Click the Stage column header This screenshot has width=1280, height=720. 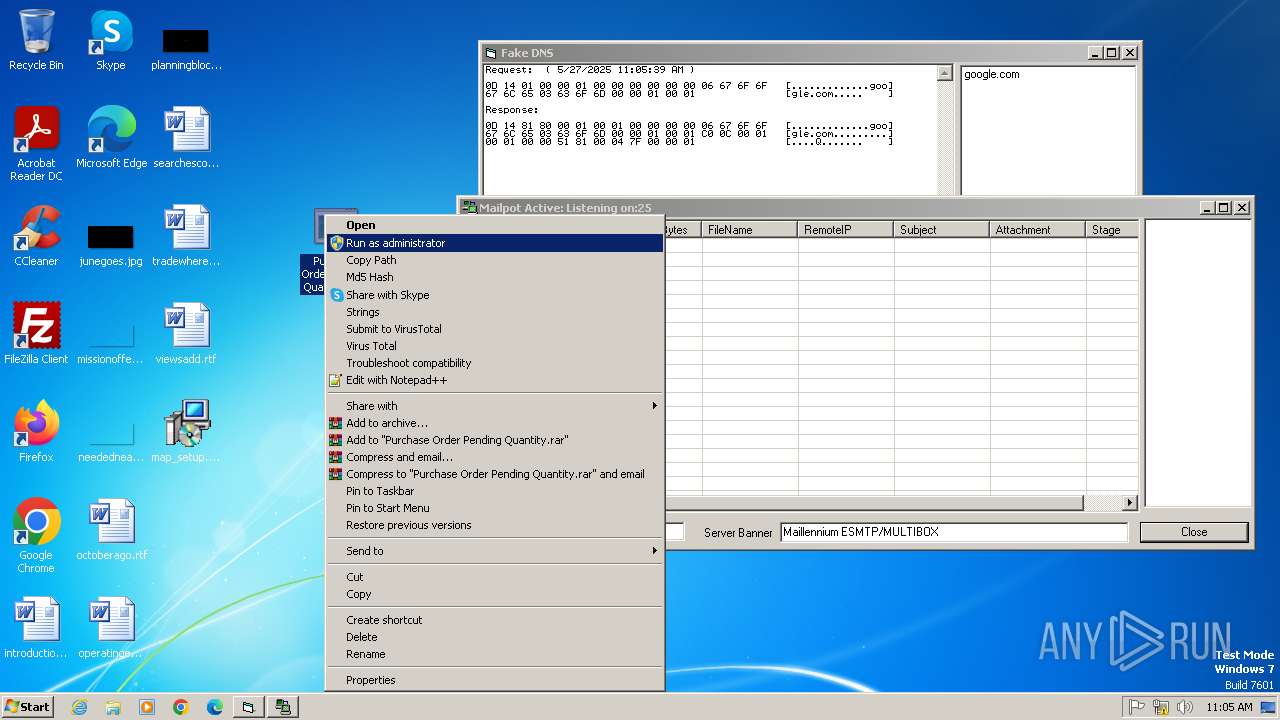1112,230
